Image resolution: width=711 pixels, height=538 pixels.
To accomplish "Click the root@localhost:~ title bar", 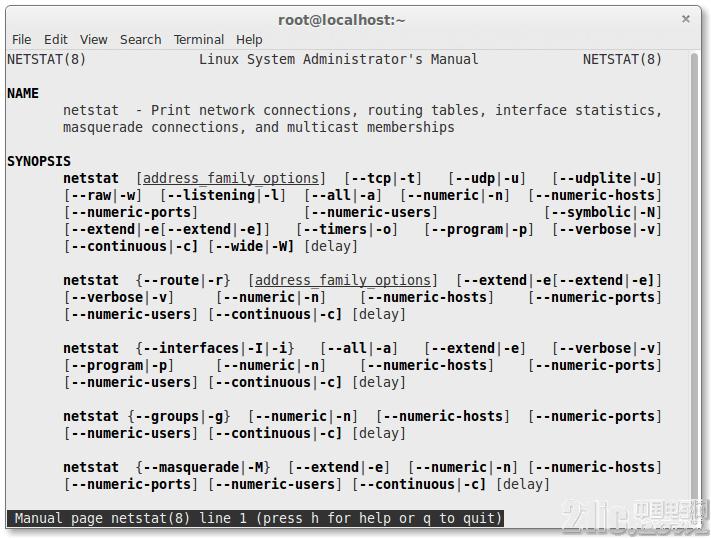I will click(x=340, y=19).
